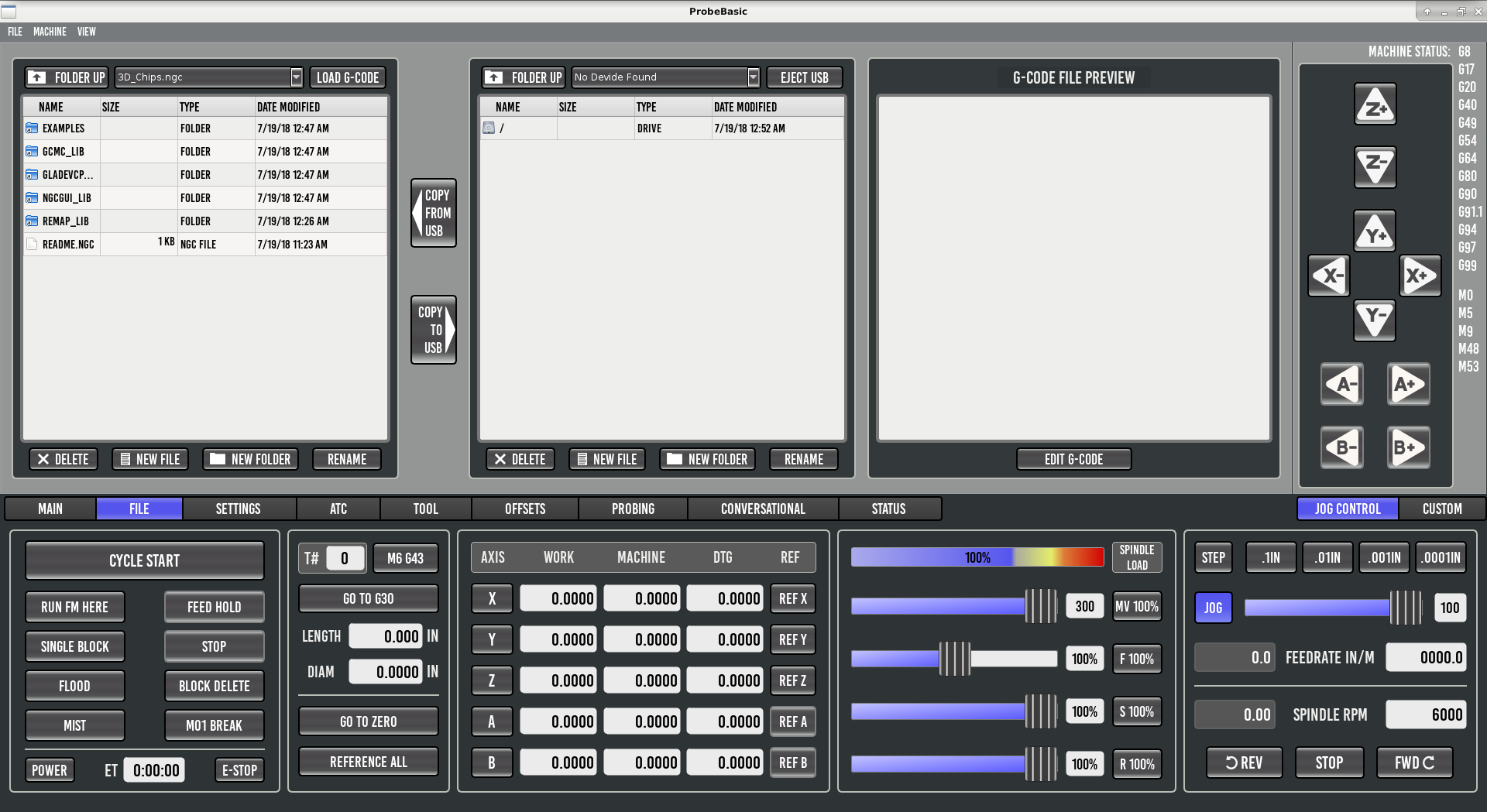
Task: Open the VIEW menu
Action: click(87, 32)
